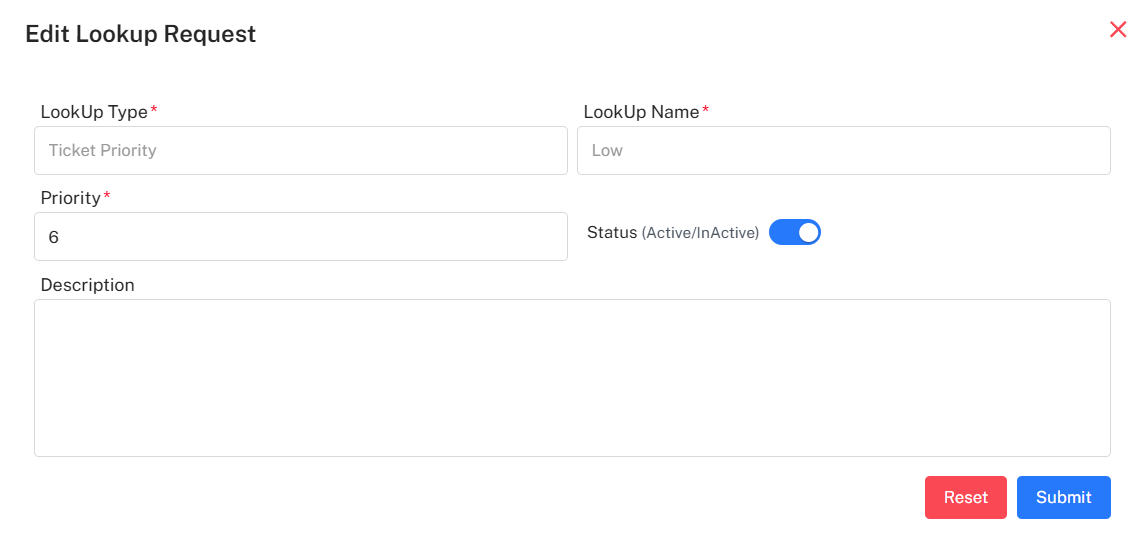Click the LookUp Type label

pyautogui.click(x=94, y=112)
